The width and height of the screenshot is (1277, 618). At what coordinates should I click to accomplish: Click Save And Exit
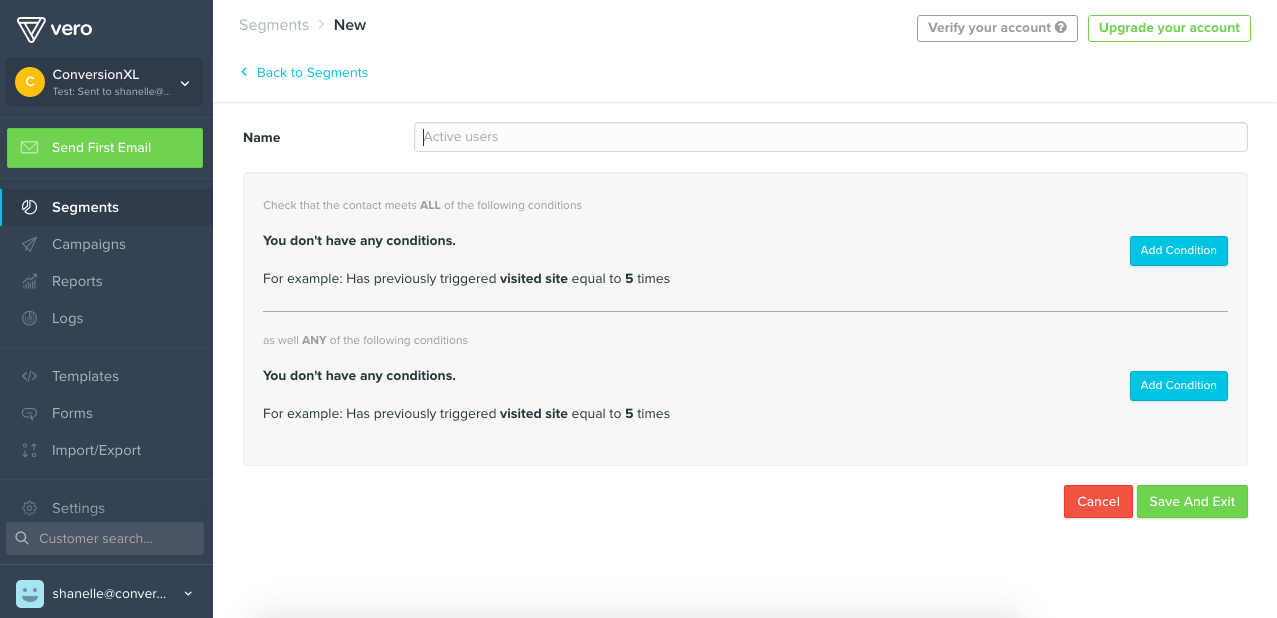coord(1192,501)
